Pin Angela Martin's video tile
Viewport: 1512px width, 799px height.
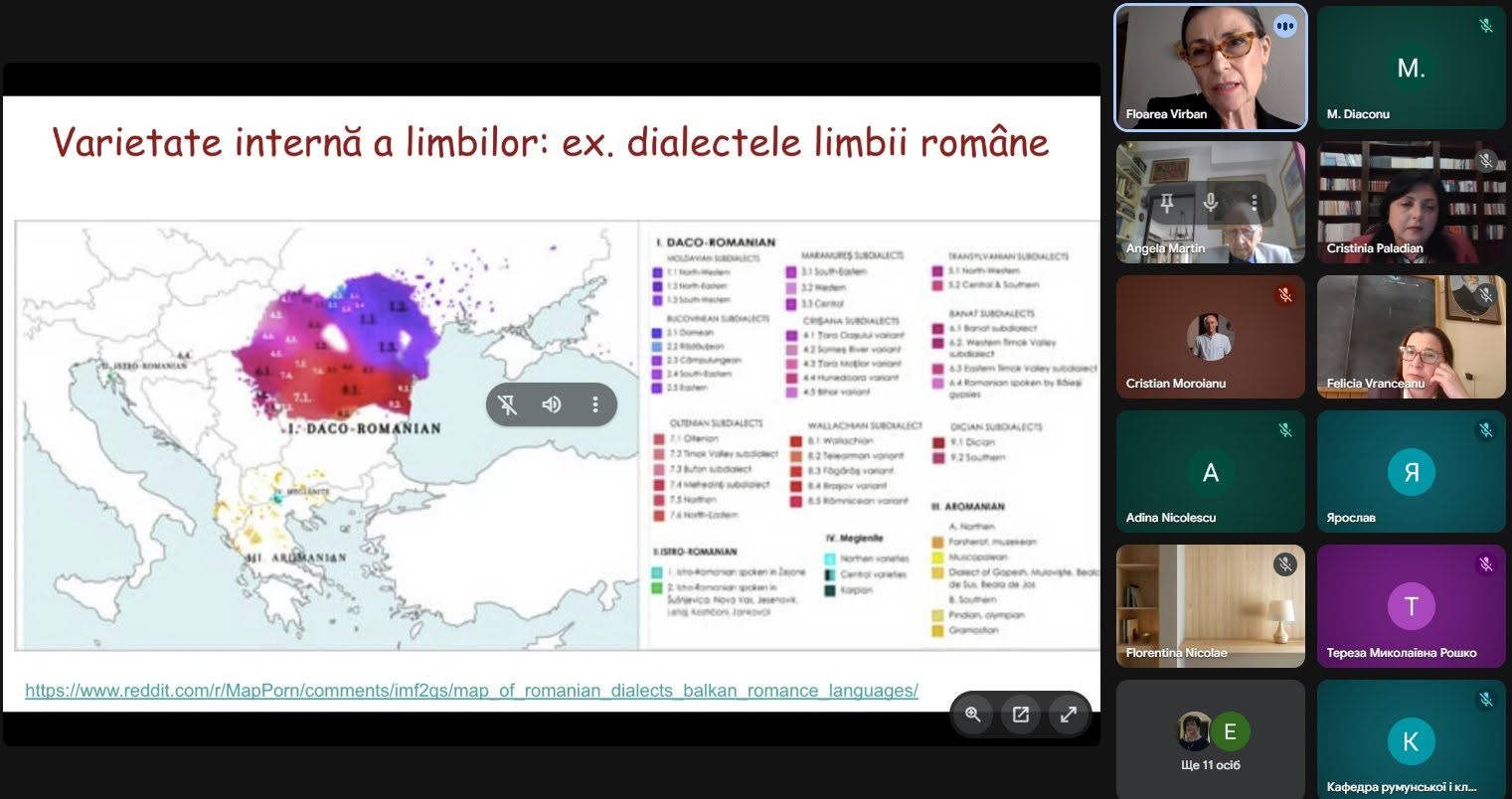[1167, 203]
